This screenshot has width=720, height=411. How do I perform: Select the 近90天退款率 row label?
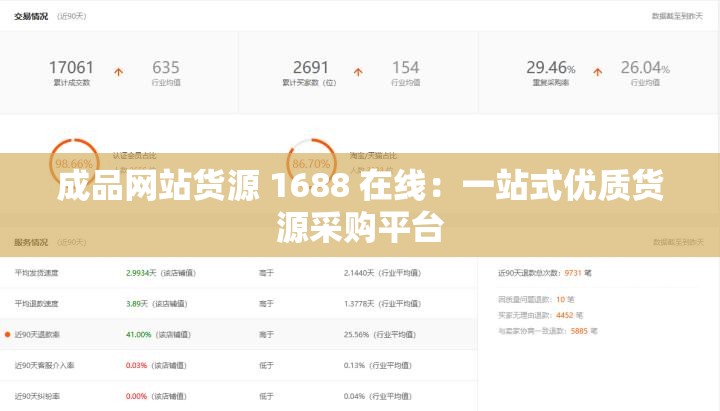[x=37, y=334]
